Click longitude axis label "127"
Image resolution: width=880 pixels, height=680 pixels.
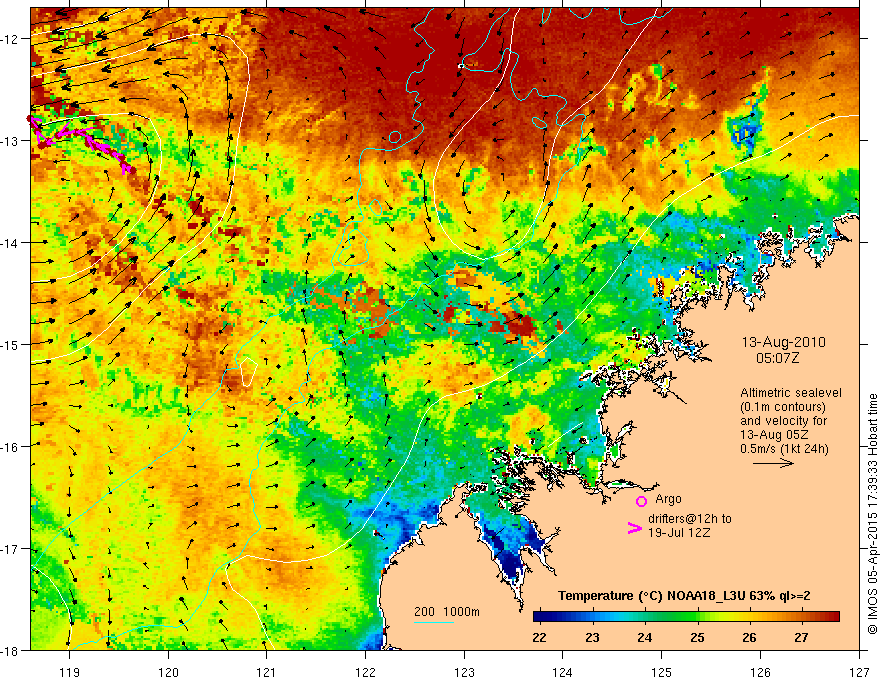tap(859, 672)
